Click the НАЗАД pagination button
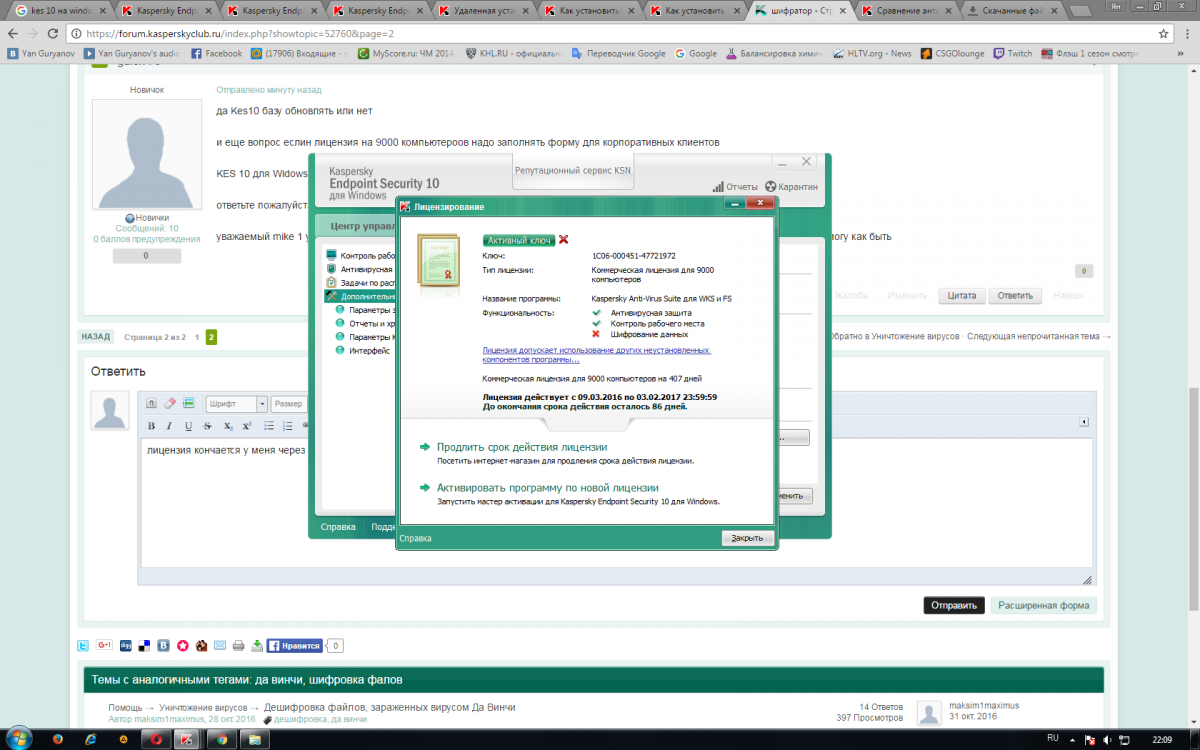This screenshot has width=1200, height=750. tap(96, 337)
